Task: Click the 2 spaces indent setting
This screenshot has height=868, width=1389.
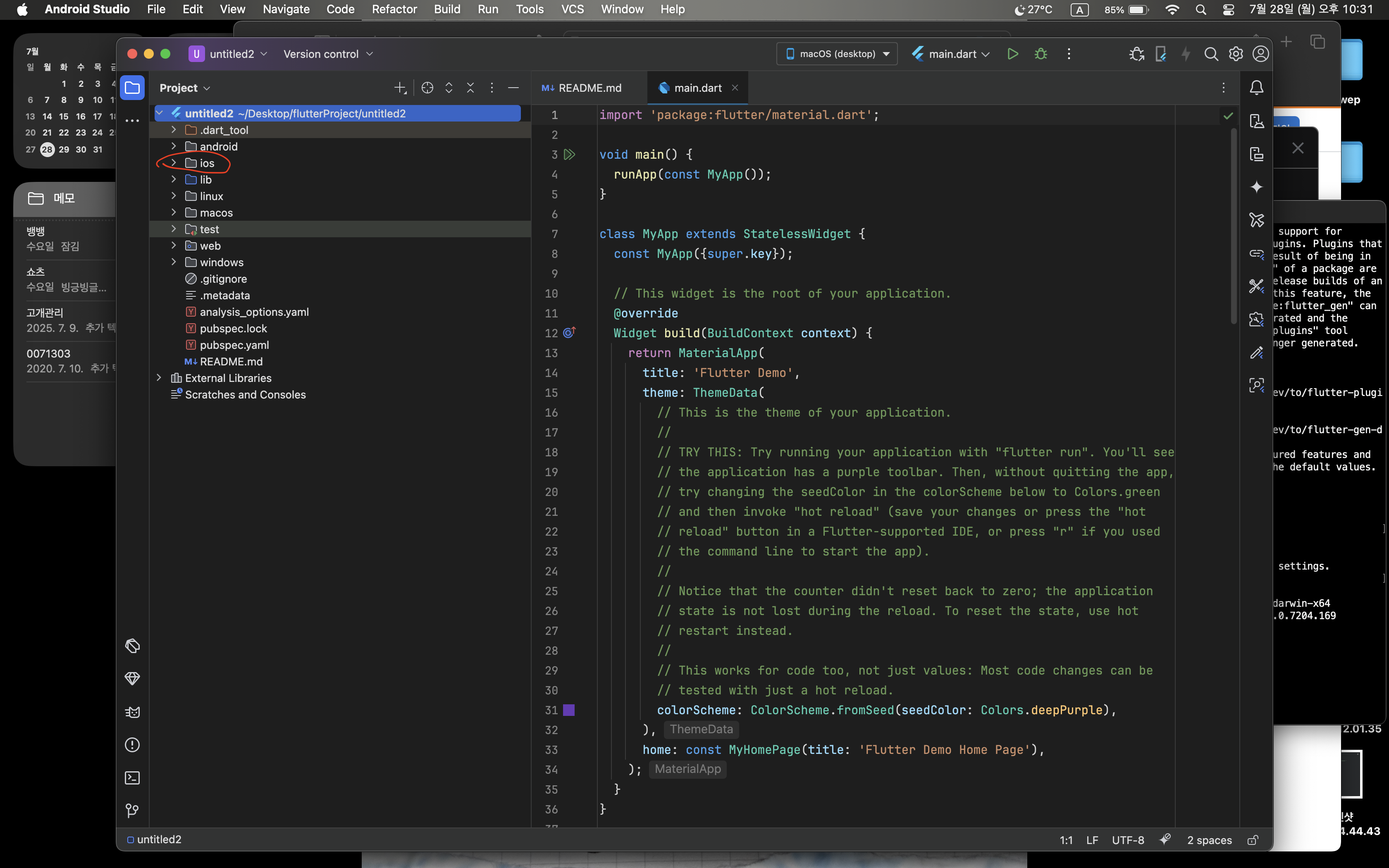Action: tap(1209, 840)
